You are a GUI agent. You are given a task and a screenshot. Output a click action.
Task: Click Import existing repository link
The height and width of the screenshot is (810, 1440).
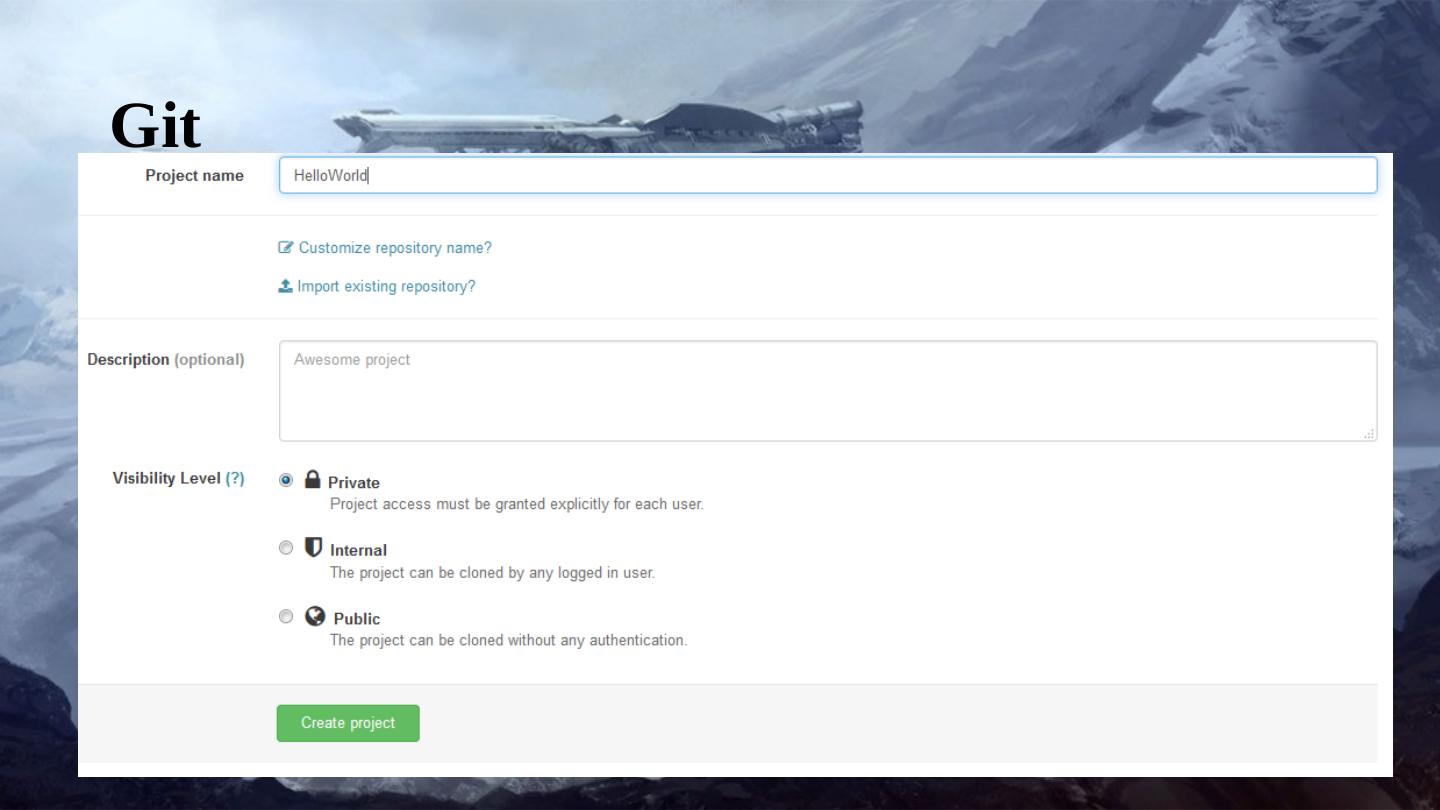(386, 287)
